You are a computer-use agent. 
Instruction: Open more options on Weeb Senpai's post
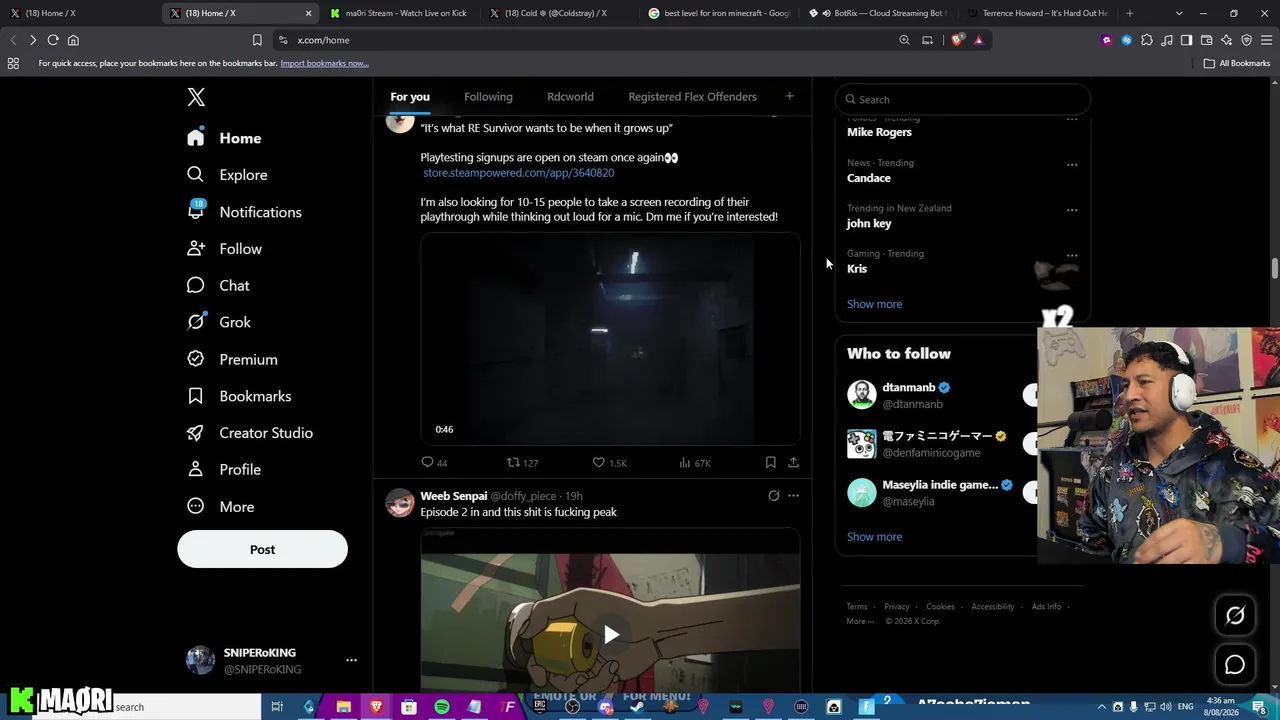coord(793,496)
